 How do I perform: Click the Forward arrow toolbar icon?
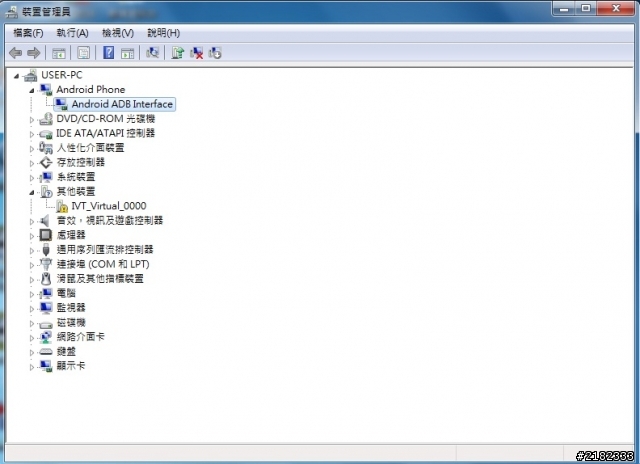pos(33,53)
